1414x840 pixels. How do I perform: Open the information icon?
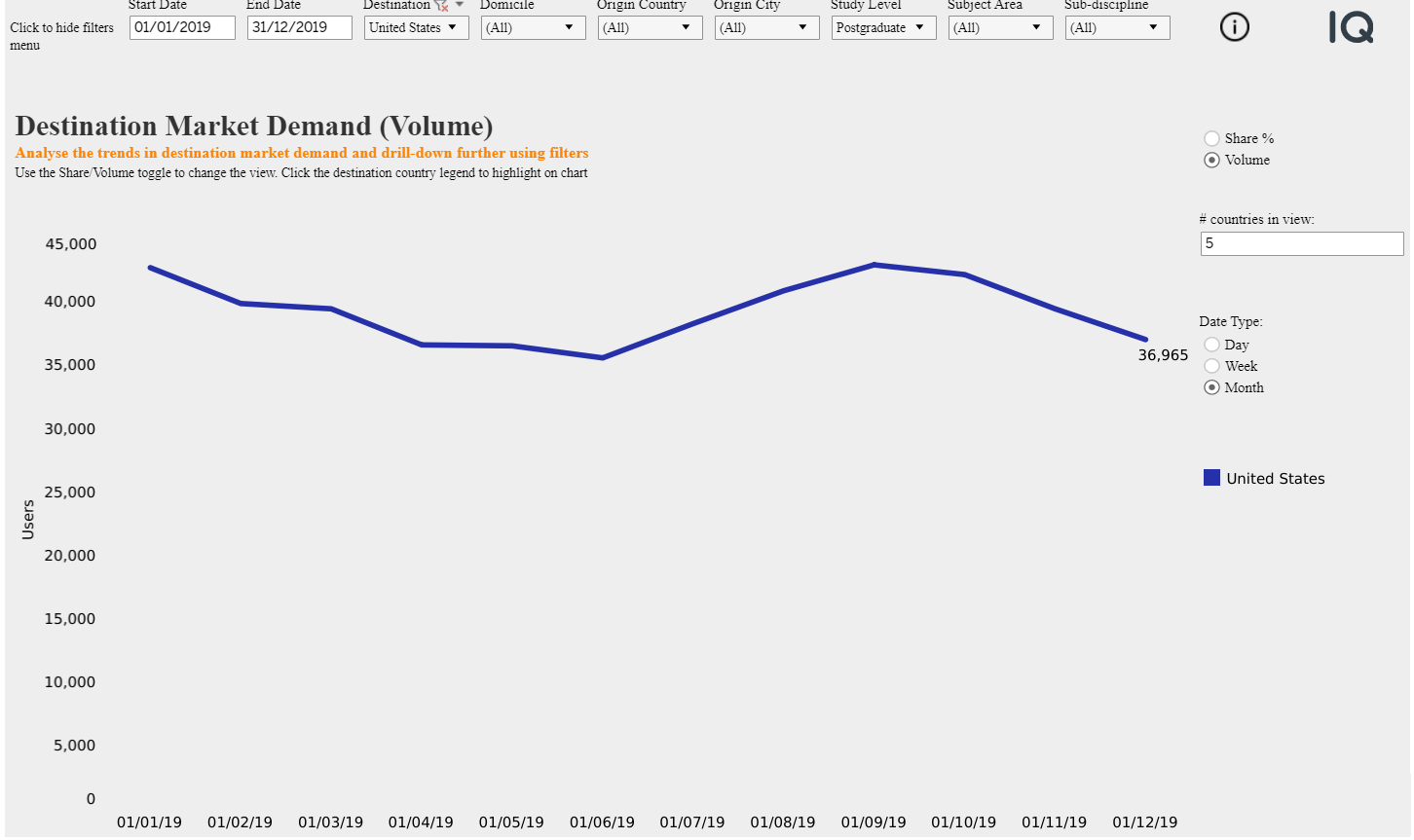1235,27
